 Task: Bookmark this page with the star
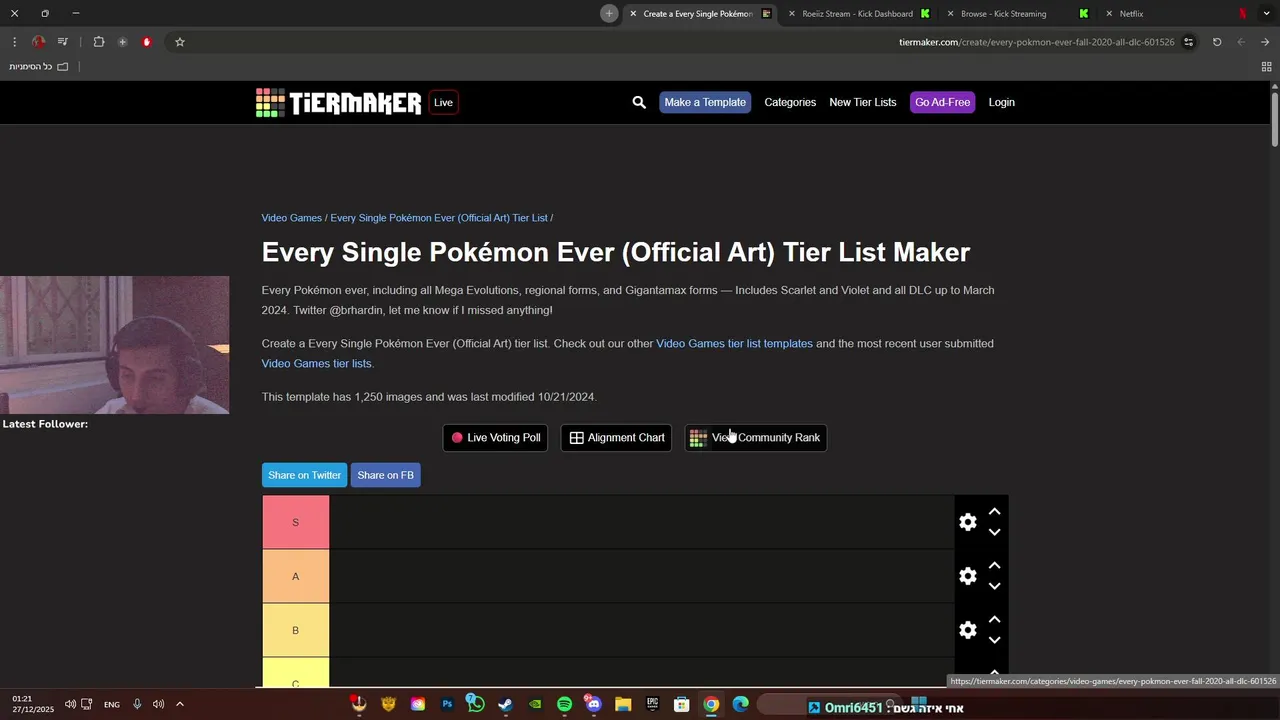tap(180, 42)
